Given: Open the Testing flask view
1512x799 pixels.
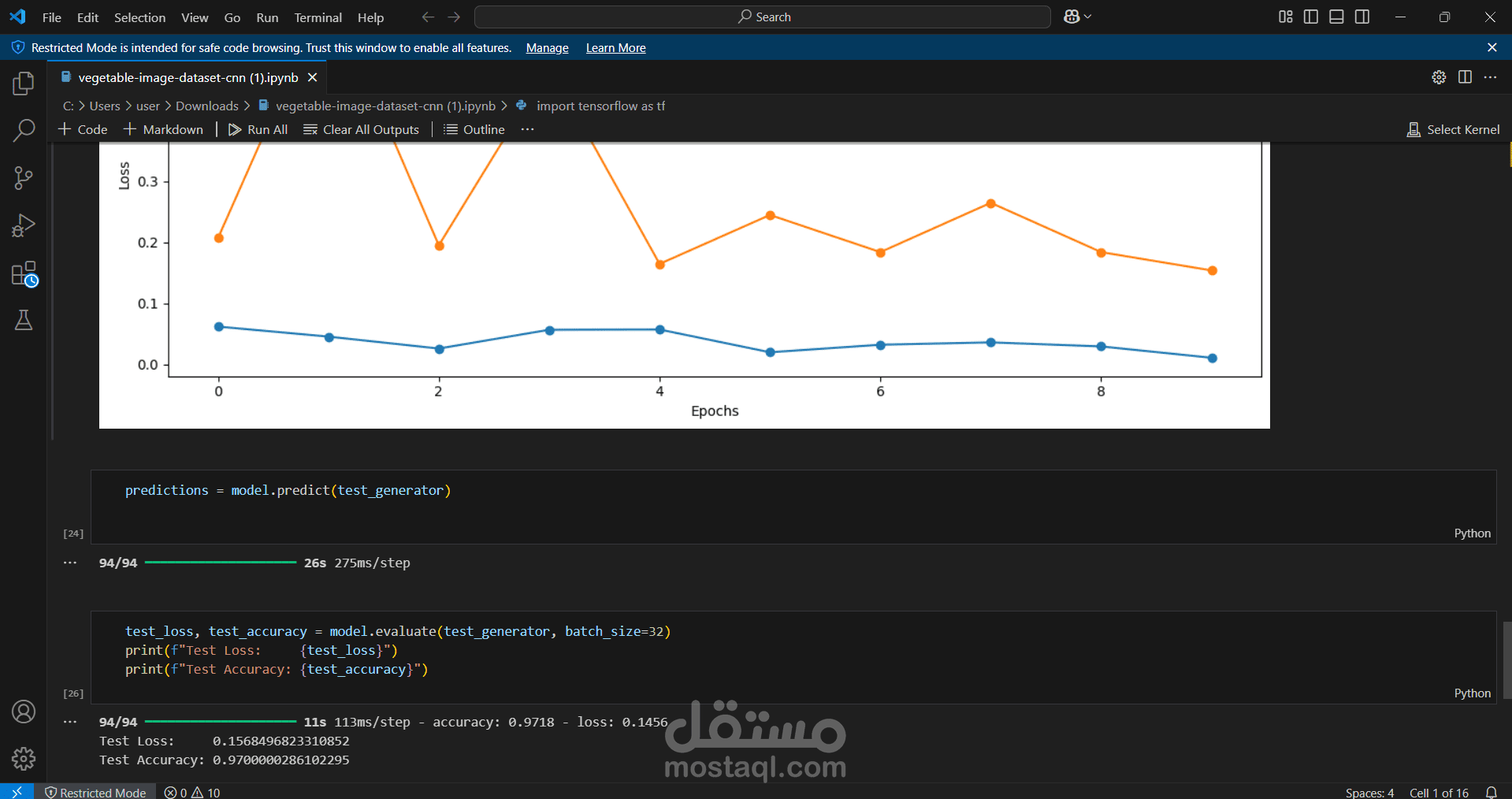Looking at the screenshot, I should pyautogui.click(x=24, y=320).
